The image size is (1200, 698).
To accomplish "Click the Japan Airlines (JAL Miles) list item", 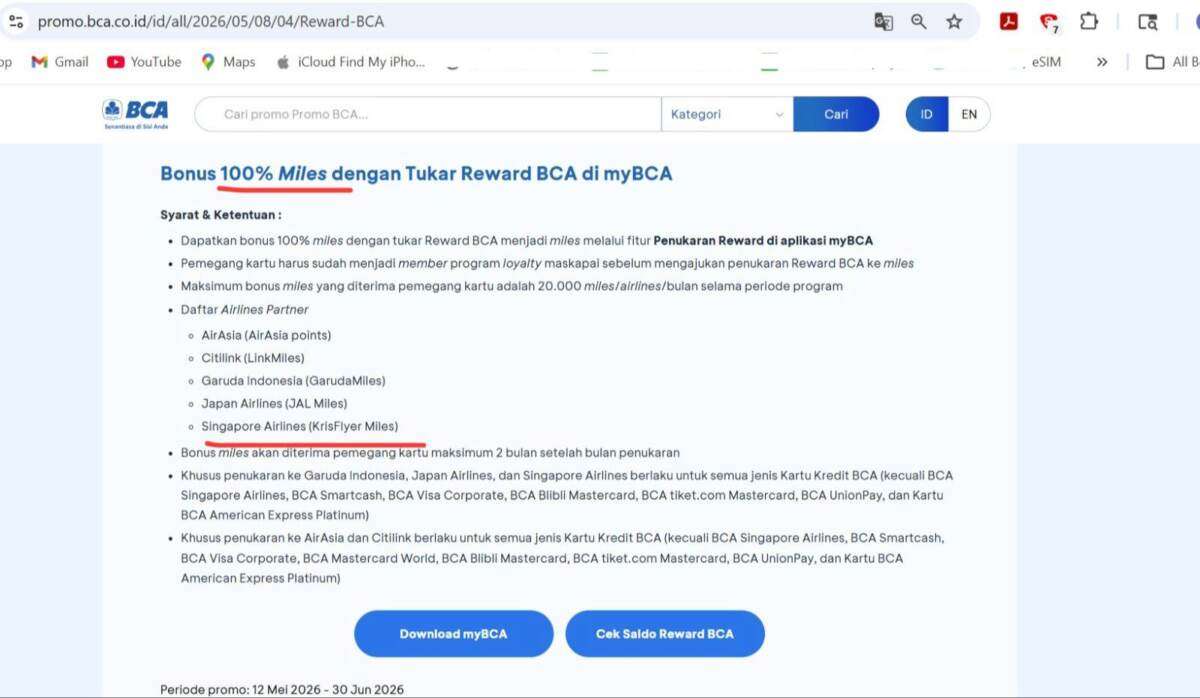I will [274, 404].
